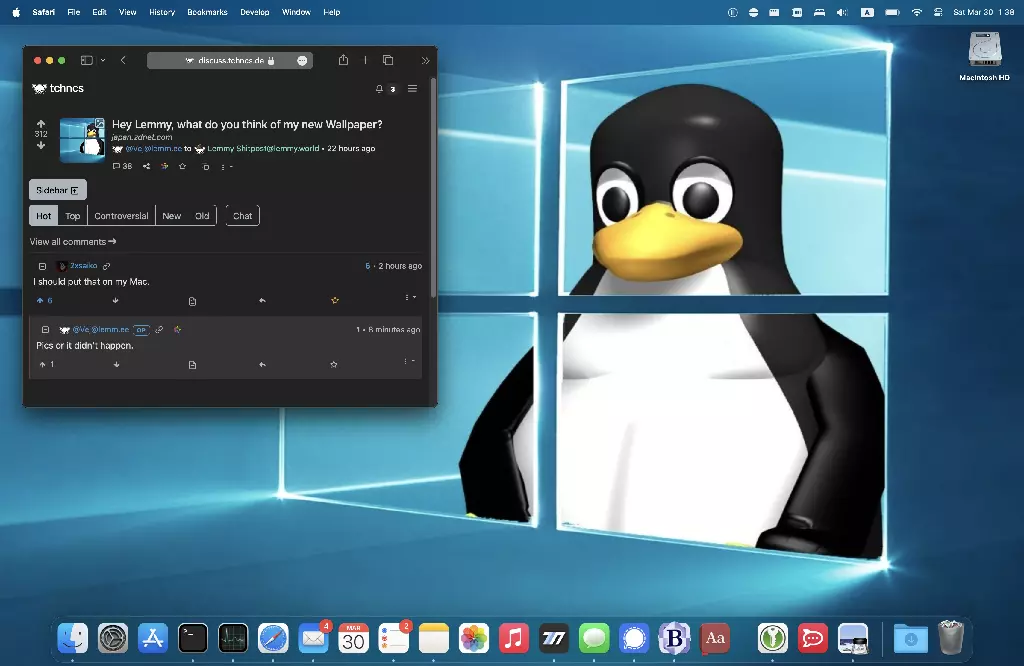The width and height of the screenshot is (1024, 666).
Task: Open Safari tab group dropdown chevron
Action: coord(103,60)
